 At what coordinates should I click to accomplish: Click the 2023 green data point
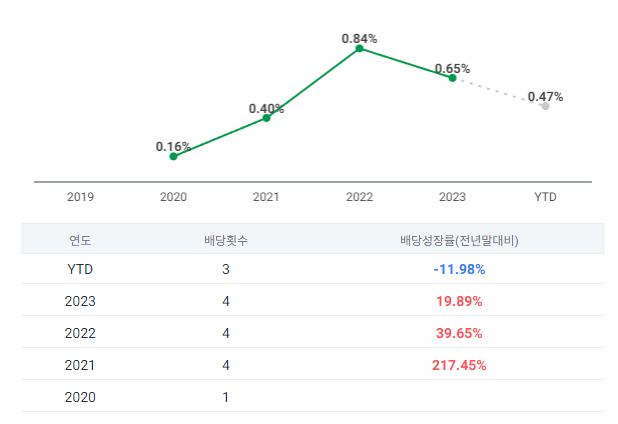pyautogui.click(x=452, y=77)
